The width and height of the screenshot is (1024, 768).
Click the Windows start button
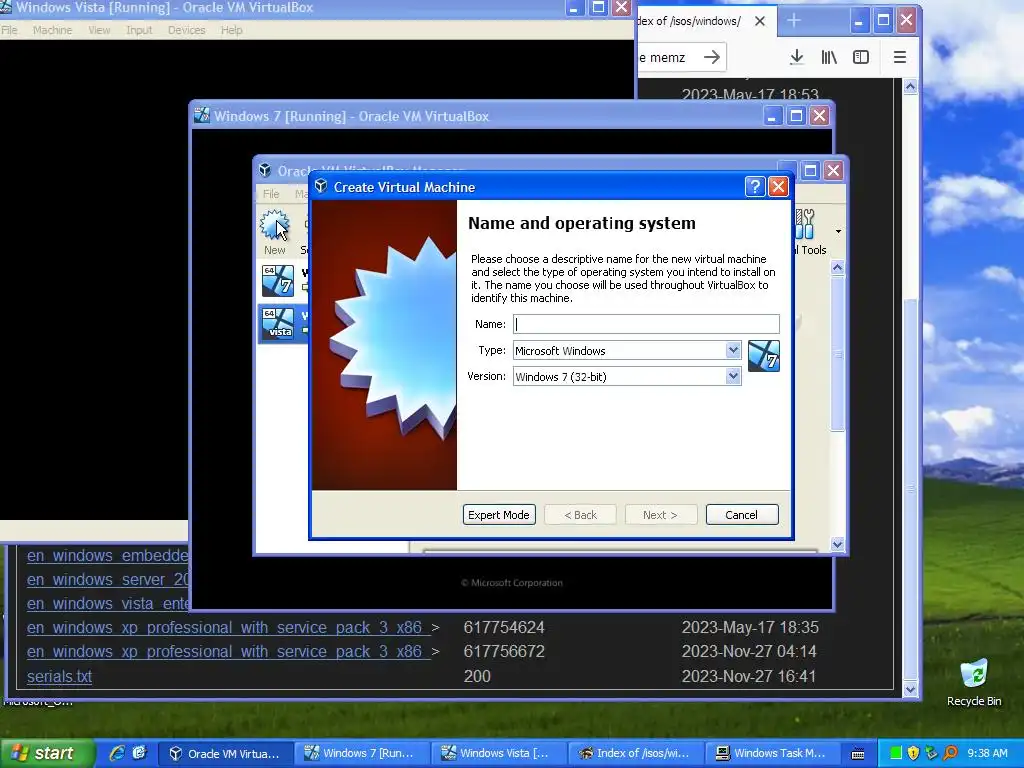point(47,753)
